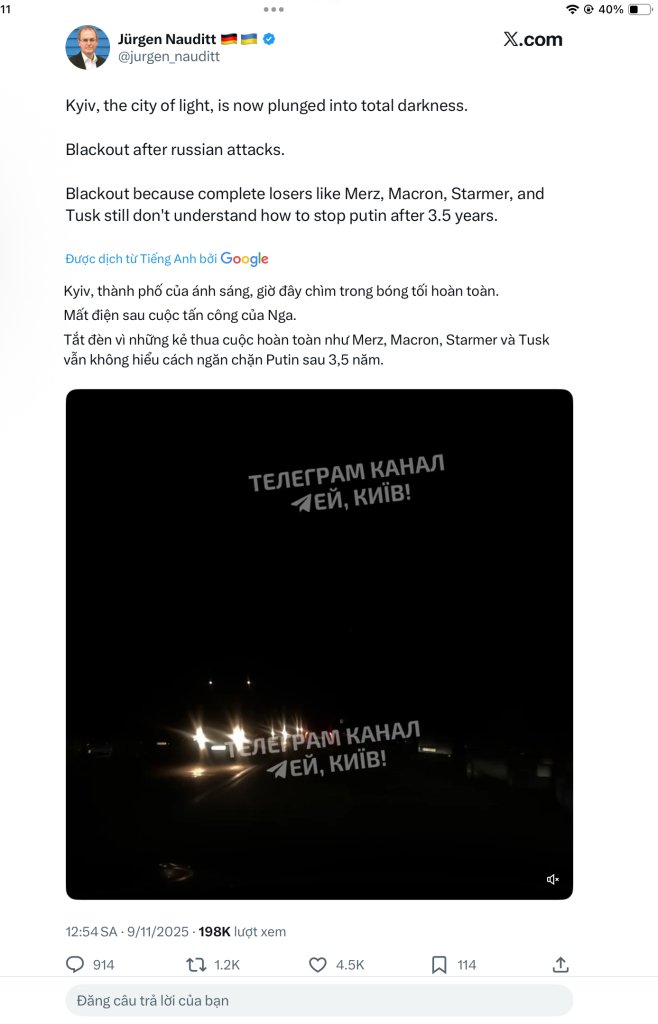
Task: Open the 12:54 SA timestamp link
Action: (91, 932)
